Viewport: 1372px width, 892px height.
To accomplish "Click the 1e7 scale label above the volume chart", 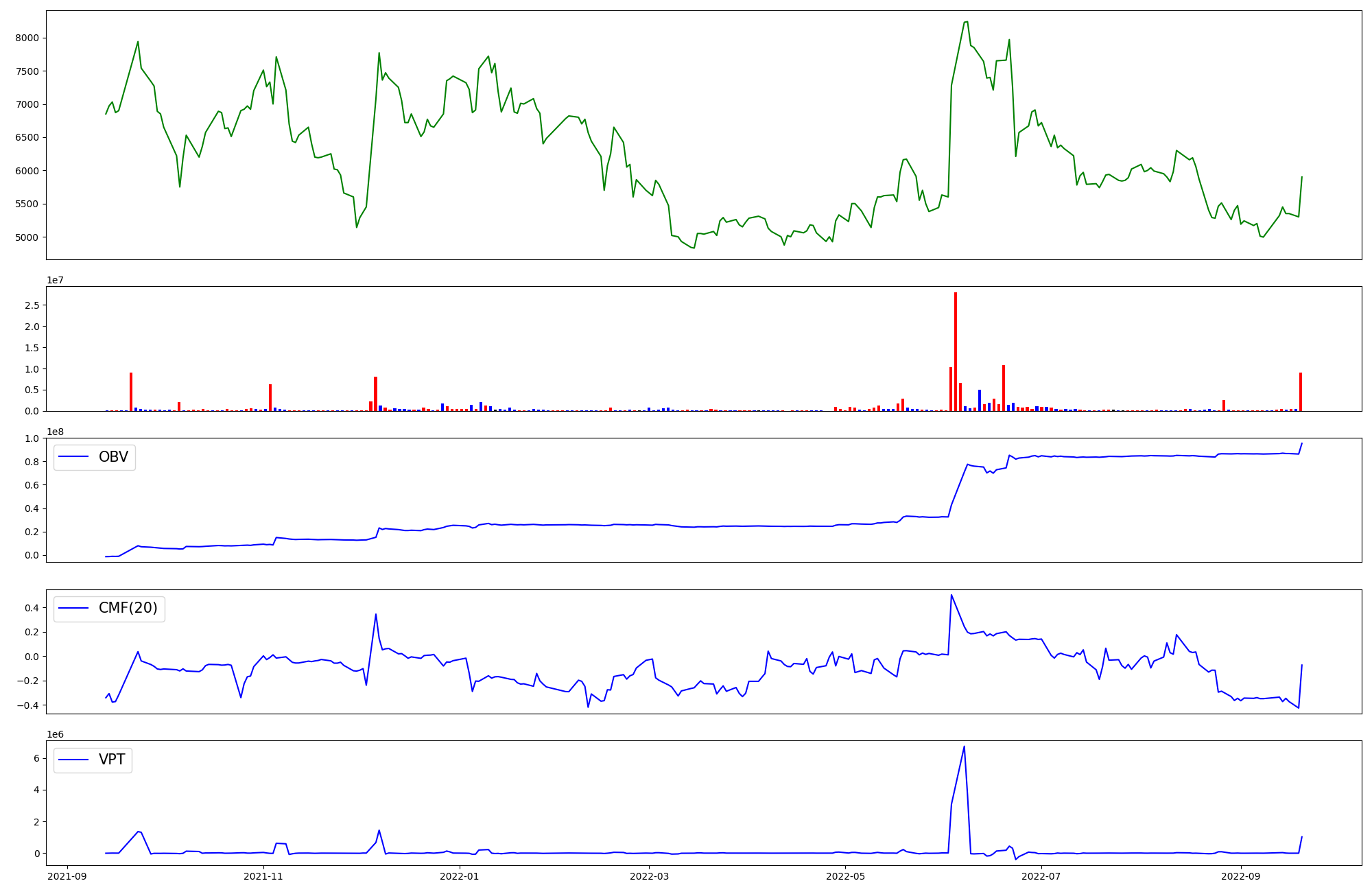I will click(56, 280).
